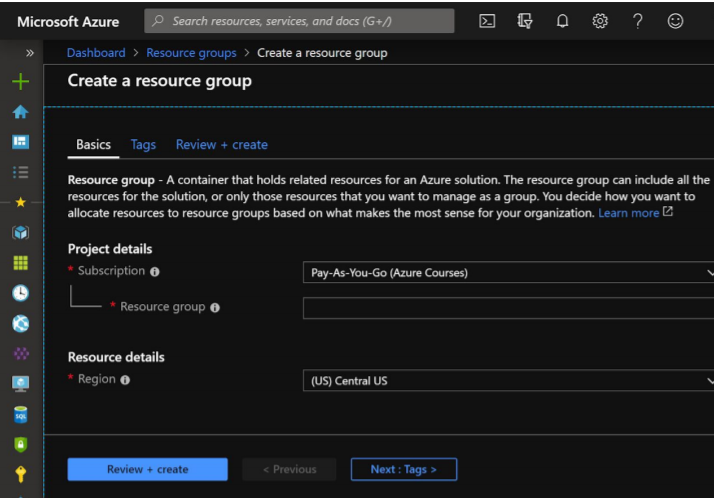Viewport: 714px width, 498px height.
Task: Click the green plus Create a resource icon
Action: pos(20,83)
